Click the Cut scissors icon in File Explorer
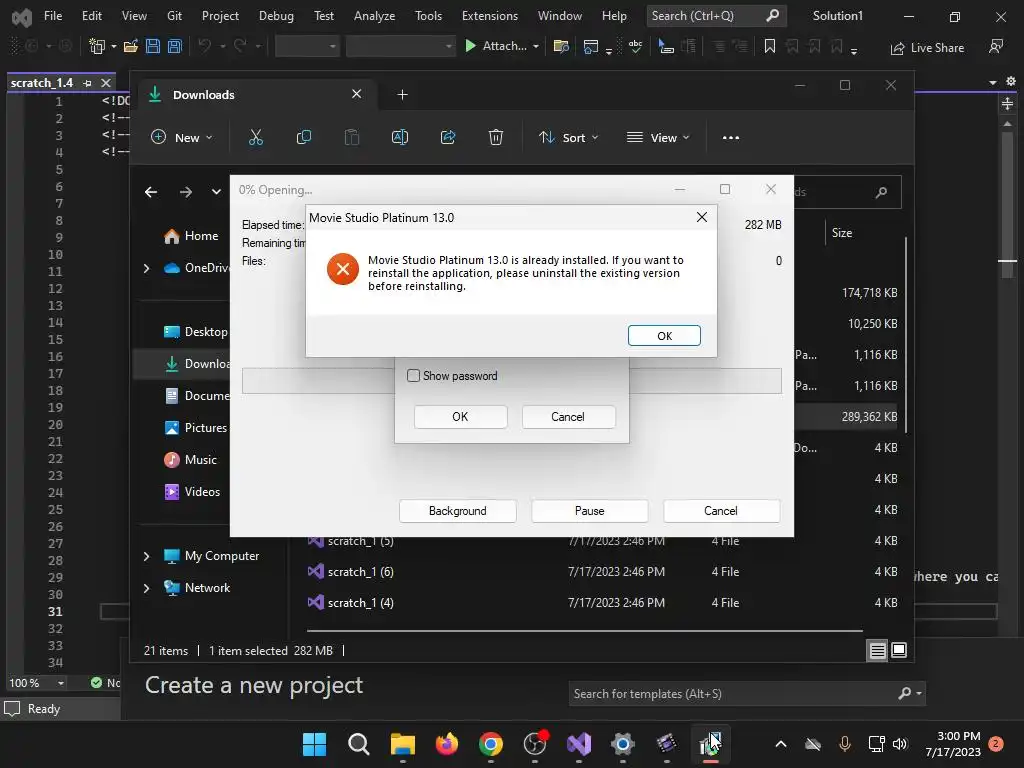The image size is (1024, 768). 255,138
